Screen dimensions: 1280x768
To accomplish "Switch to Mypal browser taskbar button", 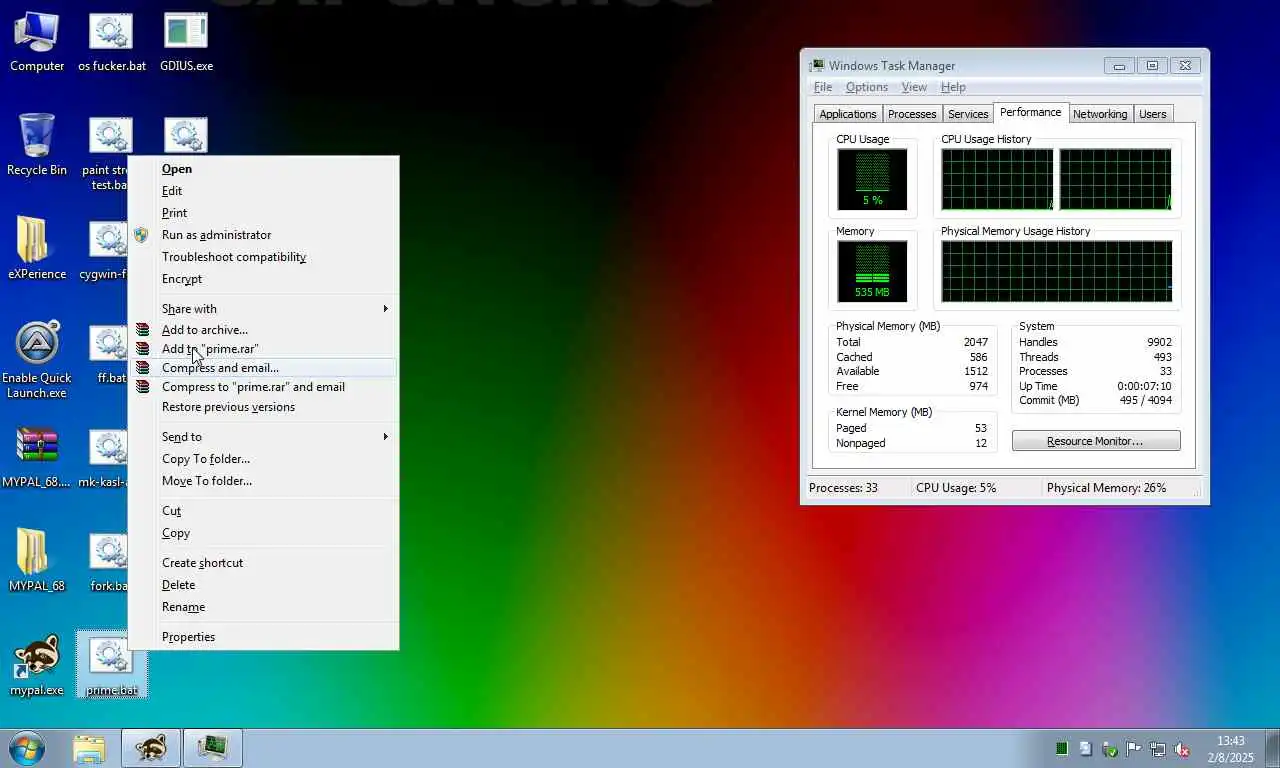I will click(151, 748).
